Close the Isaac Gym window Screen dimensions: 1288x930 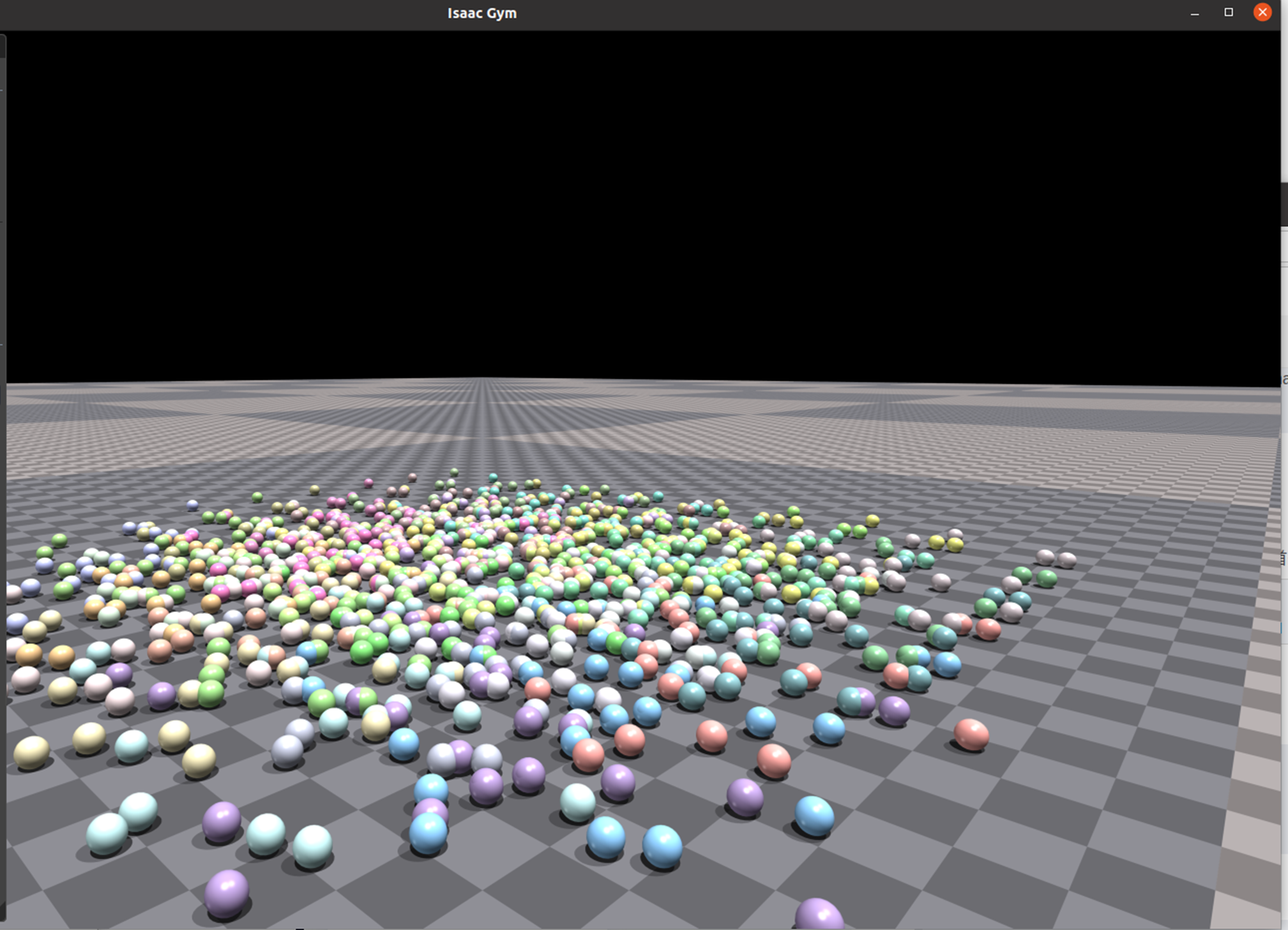point(1262,12)
